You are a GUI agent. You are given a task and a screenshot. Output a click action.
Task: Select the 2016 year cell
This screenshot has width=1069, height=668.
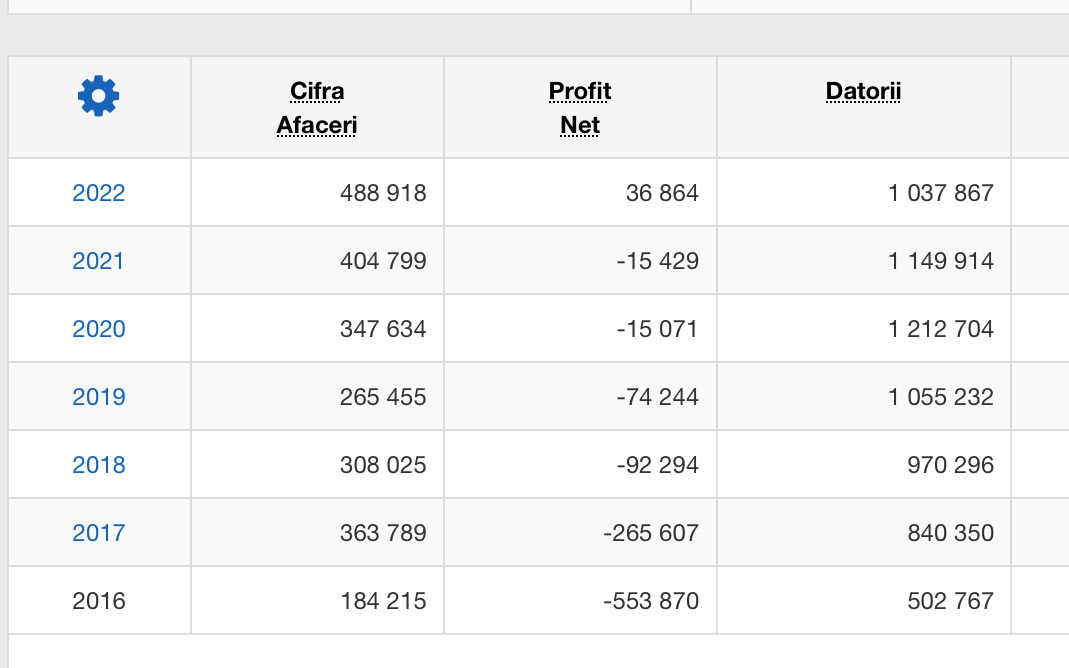click(x=99, y=601)
